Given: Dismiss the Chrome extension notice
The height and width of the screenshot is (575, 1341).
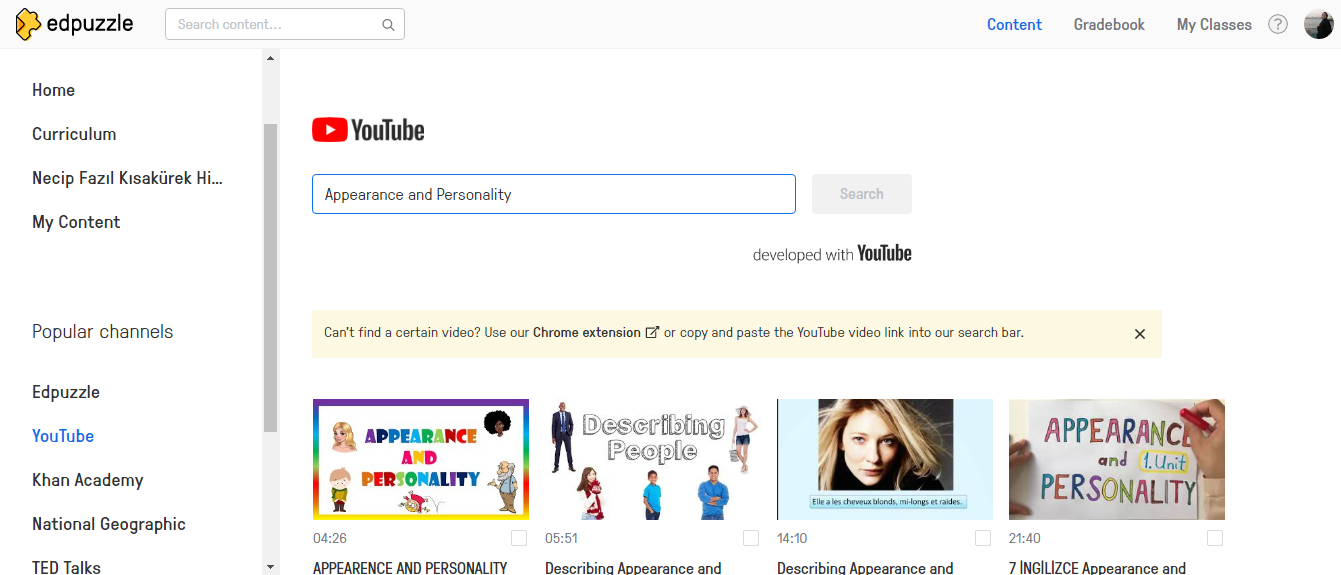Looking at the screenshot, I should click(1140, 334).
